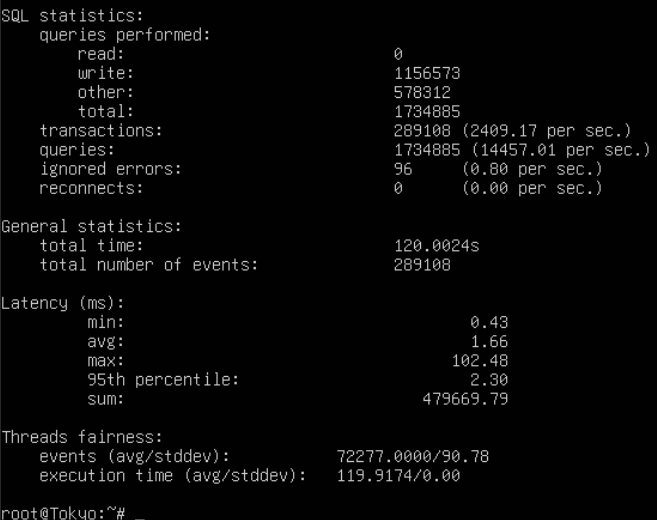
Task: Click the latency sum value 479669.79
Action: tap(465, 399)
